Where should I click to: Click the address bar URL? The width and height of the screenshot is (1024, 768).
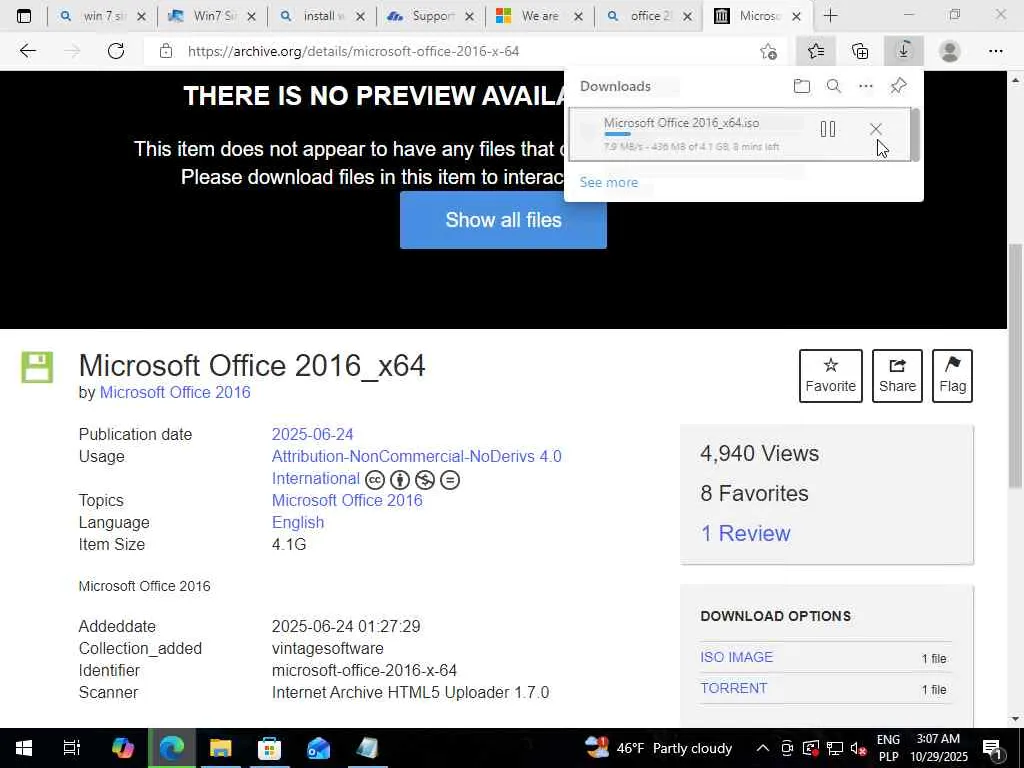click(x=353, y=51)
